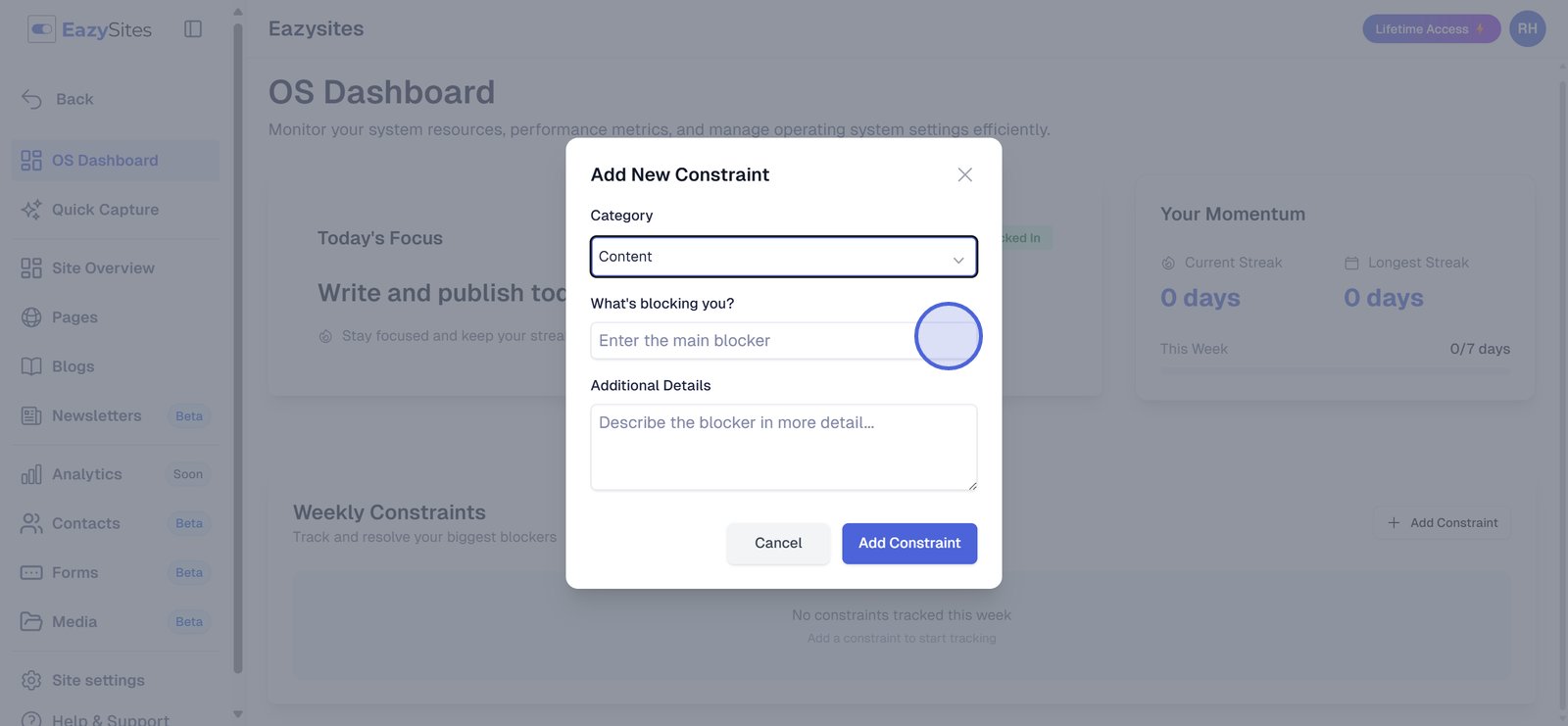Image resolution: width=1568 pixels, height=726 pixels.
Task: Go to OS Dashboard menu item
Action: pos(105,161)
